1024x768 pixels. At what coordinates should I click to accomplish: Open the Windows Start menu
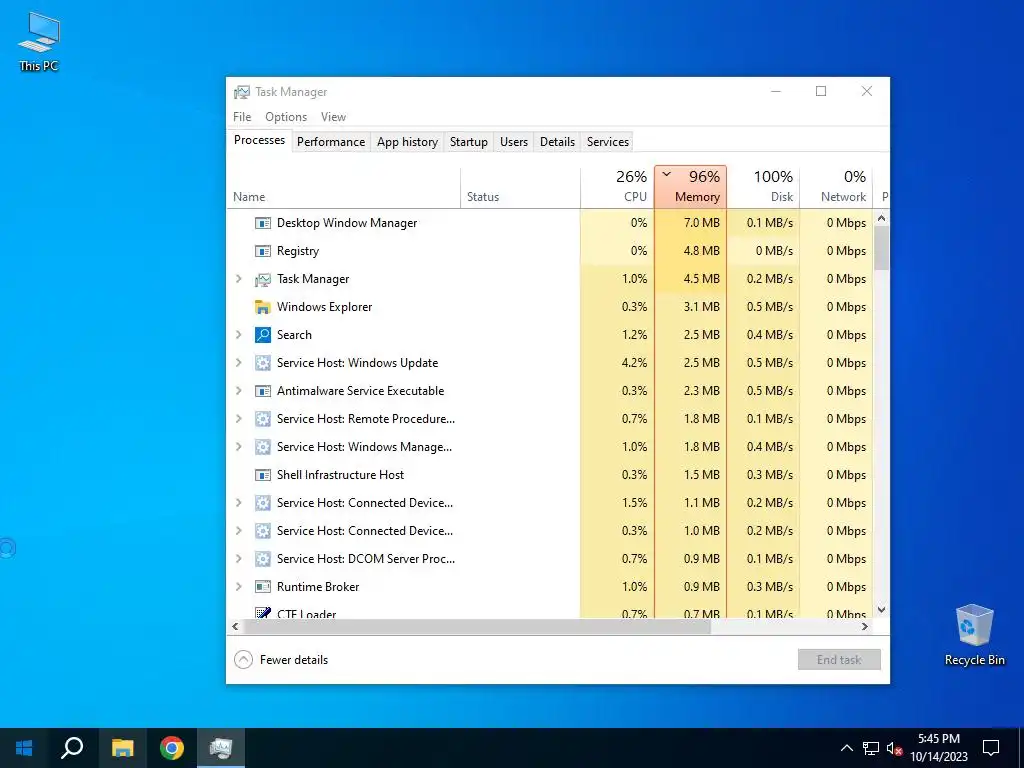(24, 748)
